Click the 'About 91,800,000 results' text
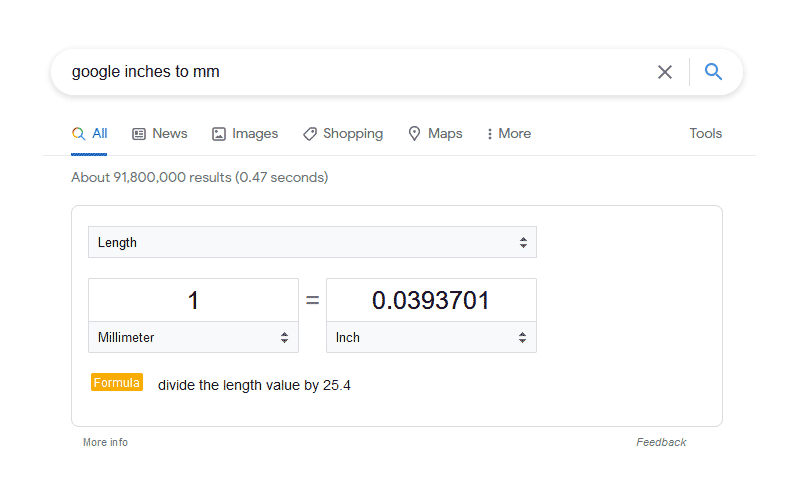Viewport: 800px width, 500px height. pos(199,178)
